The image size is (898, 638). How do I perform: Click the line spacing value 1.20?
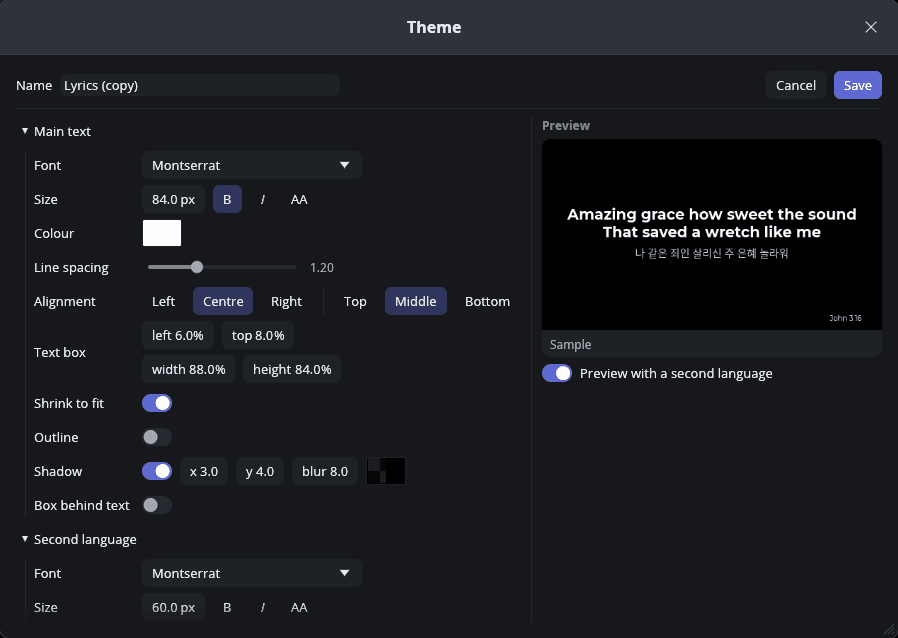click(322, 267)
